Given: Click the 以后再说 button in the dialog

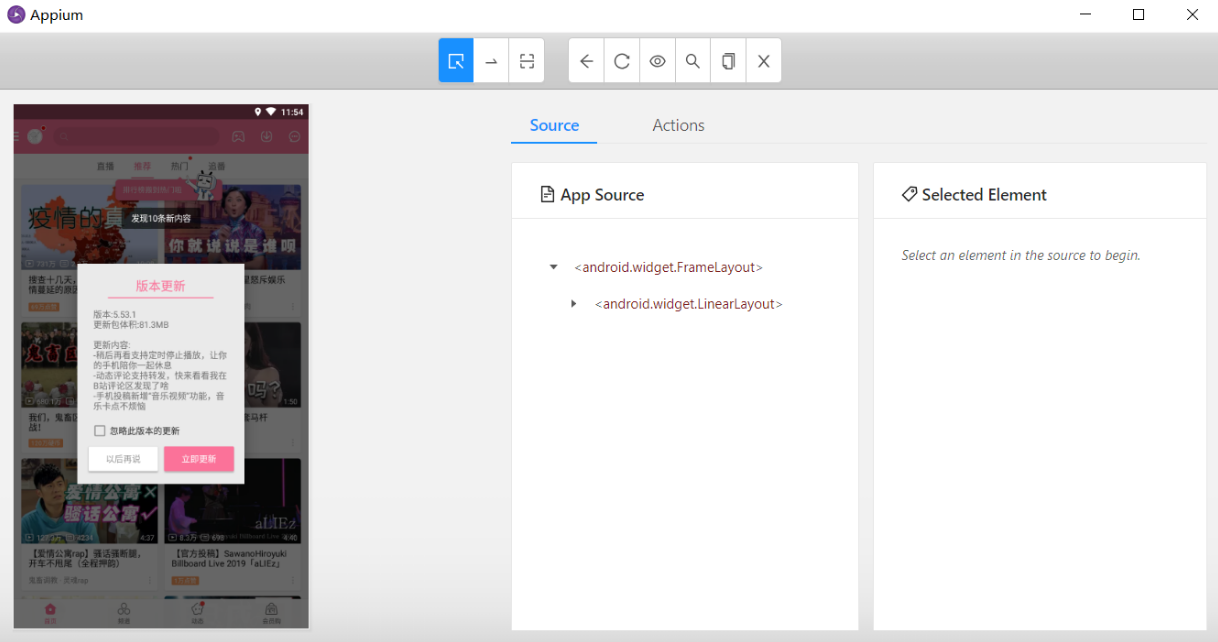Looking at the screenshot, I should point(123,459).
